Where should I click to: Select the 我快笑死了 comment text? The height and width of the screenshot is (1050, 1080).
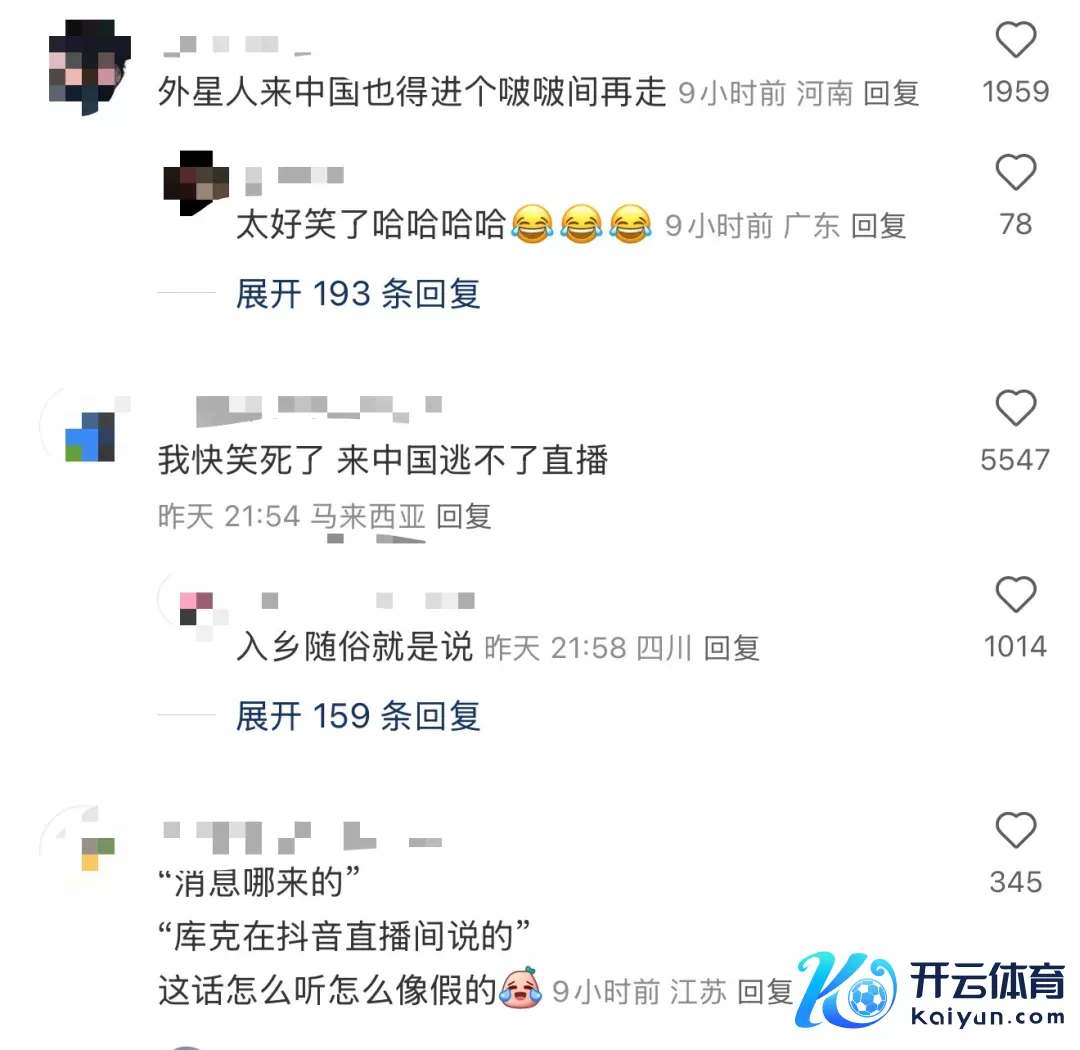[x=383, y=460]
